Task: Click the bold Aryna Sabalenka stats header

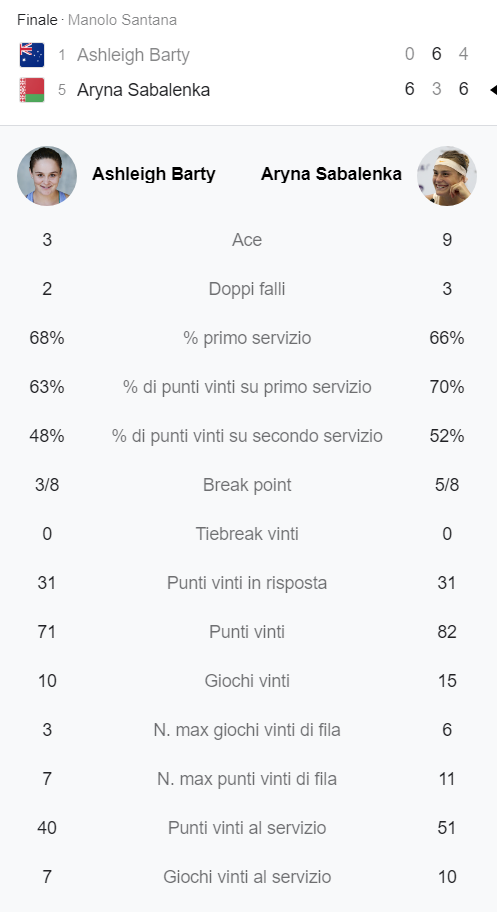Action: point(331,174)
